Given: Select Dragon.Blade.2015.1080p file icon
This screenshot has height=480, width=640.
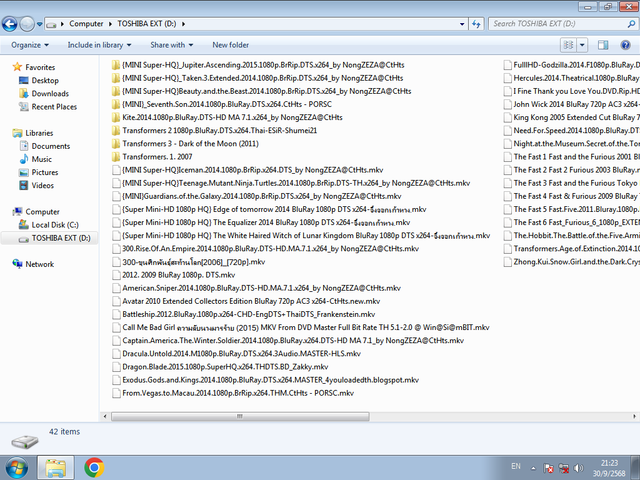Looking at the screenshot, I should click(x=116, y=367).
